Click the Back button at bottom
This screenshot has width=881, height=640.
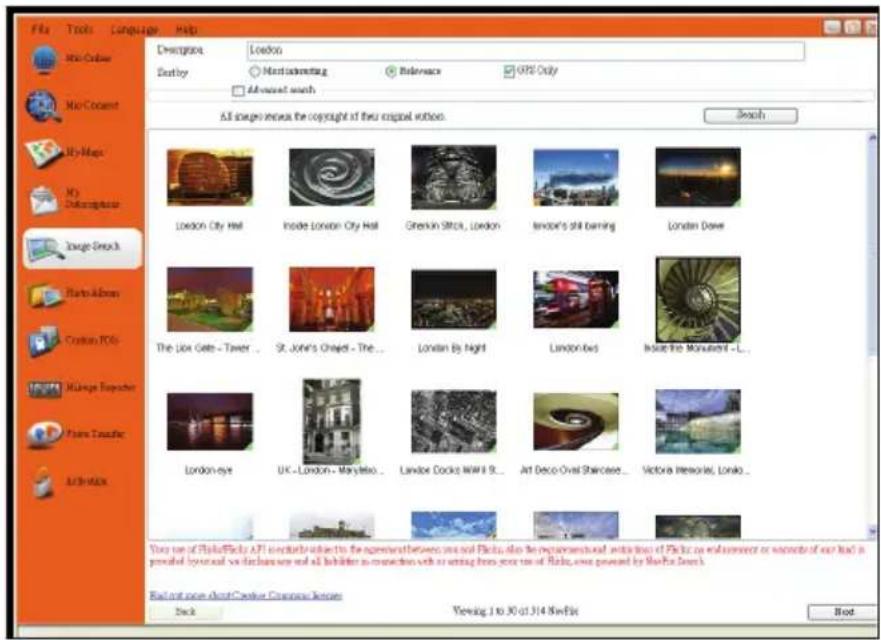click(x=185, y=612)
